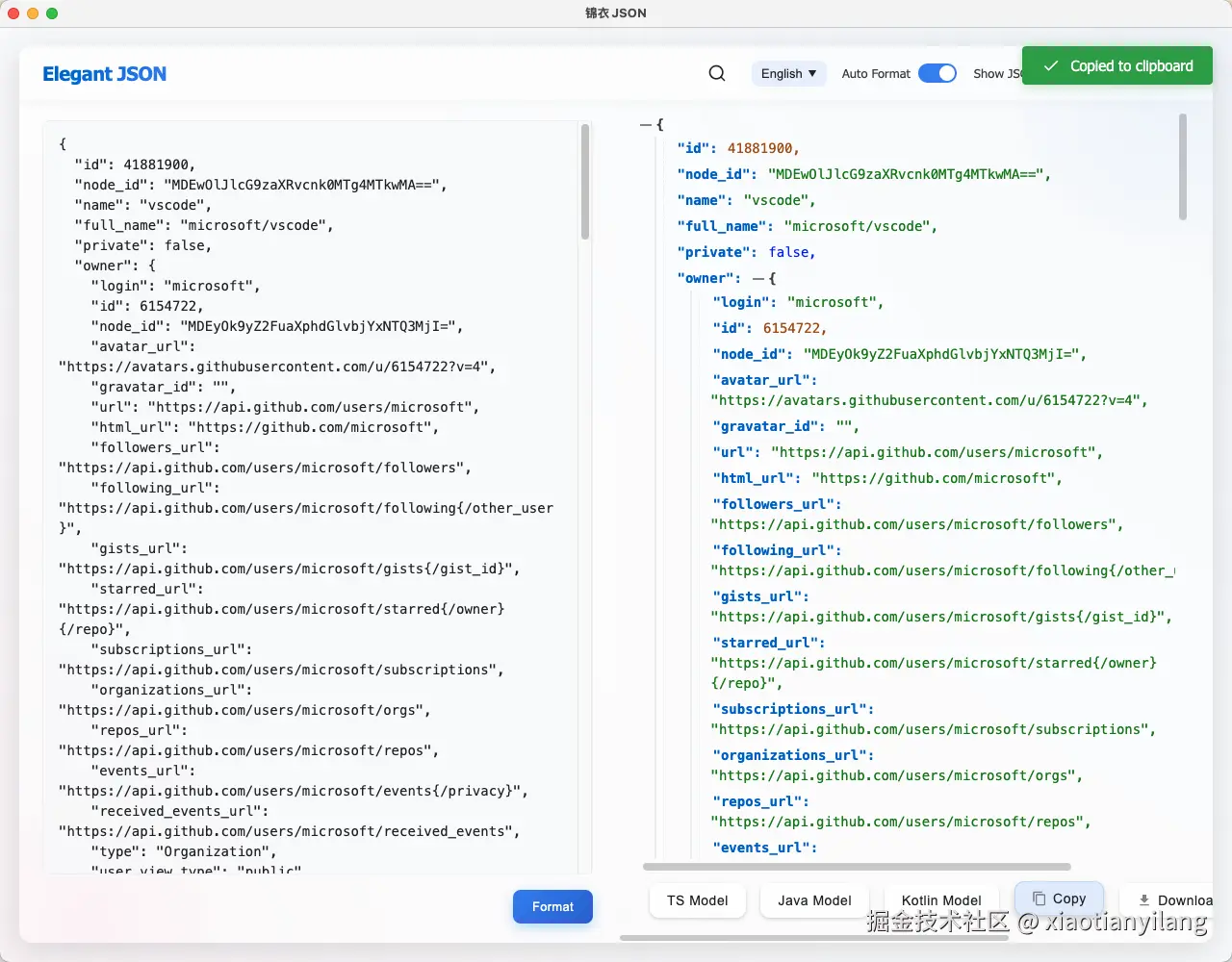Collapse the "owner" object node
Image resolution: width=1232 pixels, height=962 pixels.
[x=758, y=278]
